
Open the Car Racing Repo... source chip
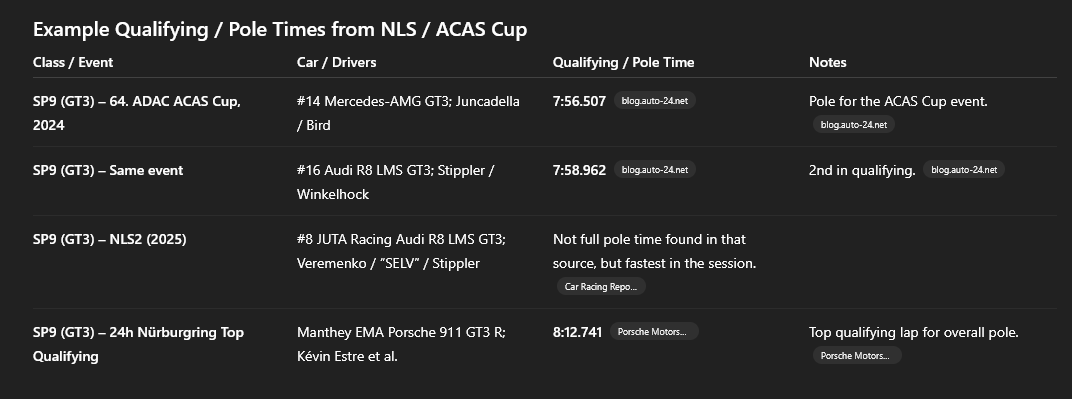[x=601, y=286]
